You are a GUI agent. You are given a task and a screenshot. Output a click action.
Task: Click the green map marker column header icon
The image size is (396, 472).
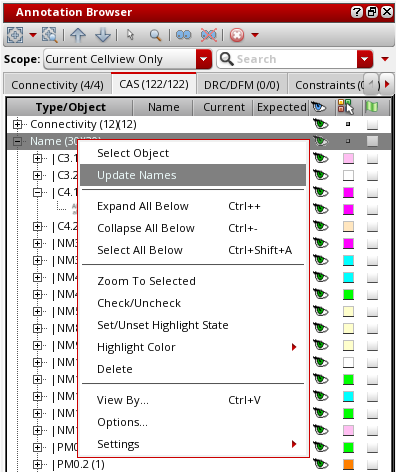[x=372, y=107]
